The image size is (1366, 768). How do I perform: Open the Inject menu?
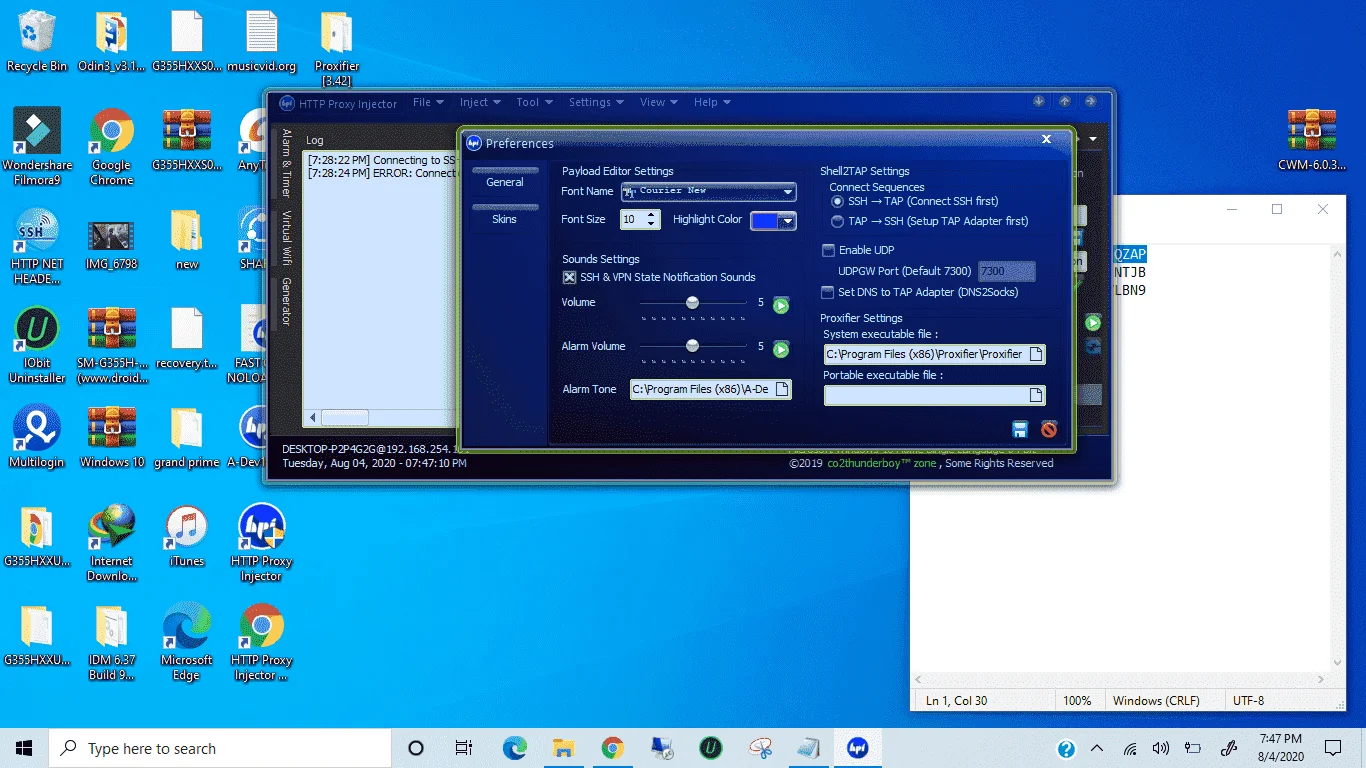[x=479, y=102]
